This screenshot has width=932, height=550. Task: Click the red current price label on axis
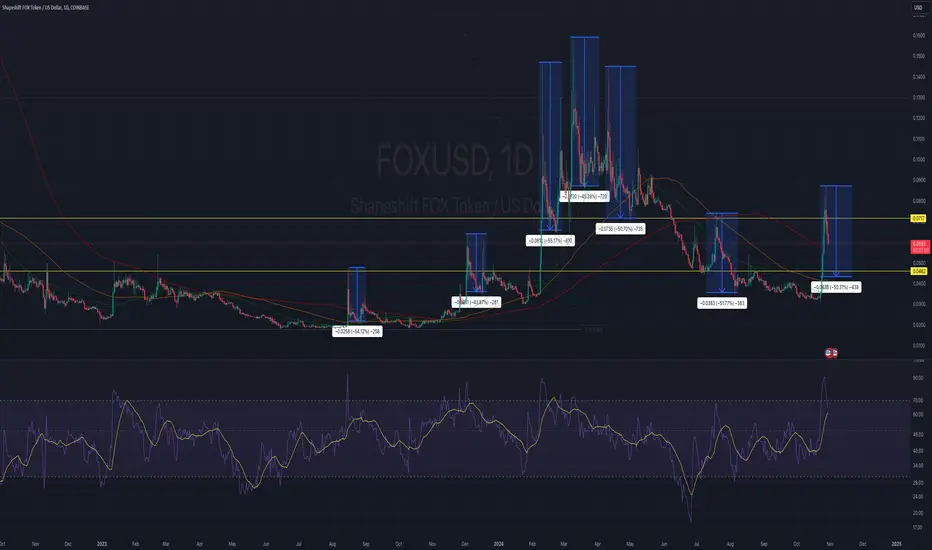pyautogui.click(x=920, y=247)
